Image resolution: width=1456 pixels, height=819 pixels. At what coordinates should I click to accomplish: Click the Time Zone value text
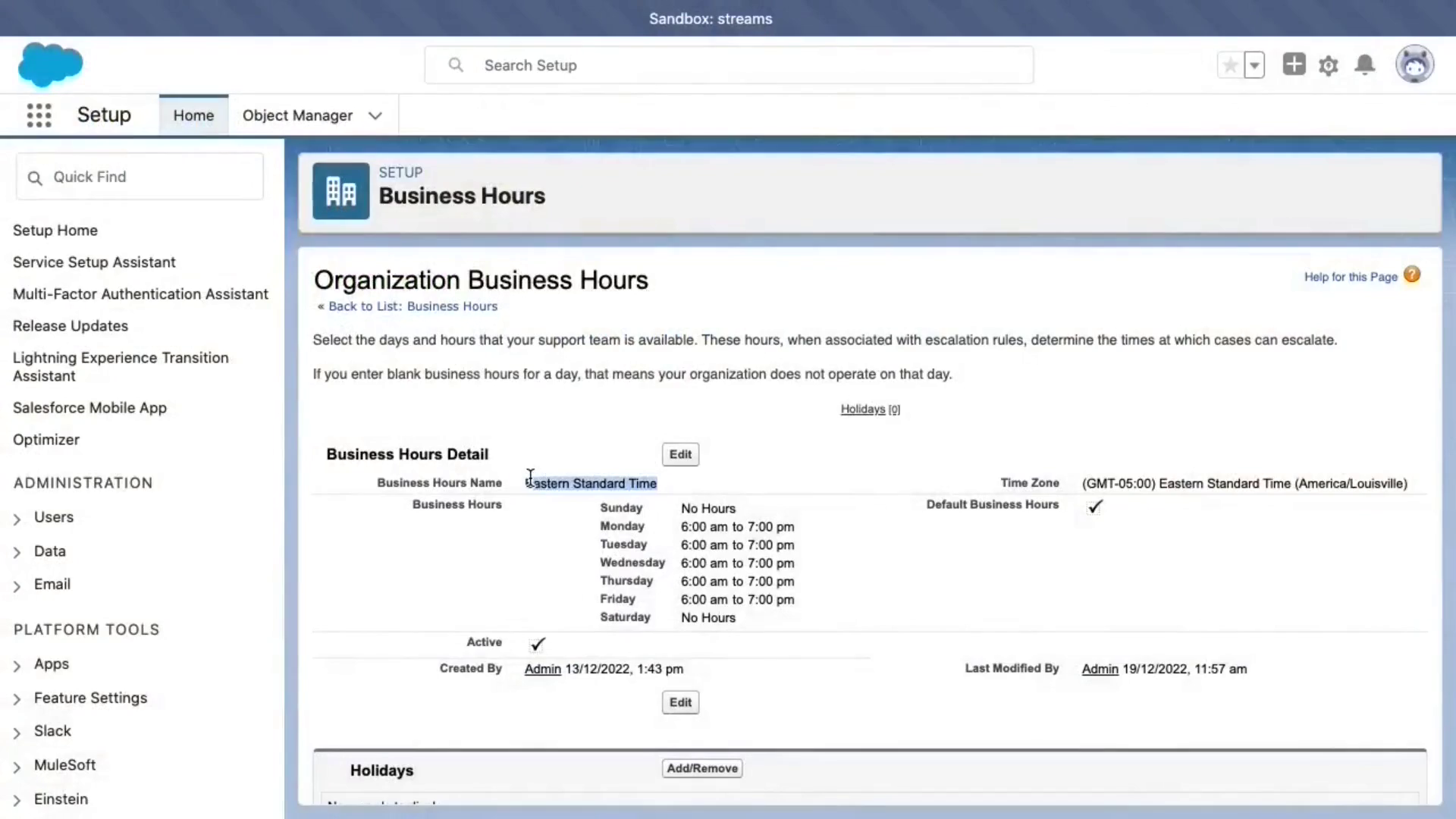(1244, 484)
